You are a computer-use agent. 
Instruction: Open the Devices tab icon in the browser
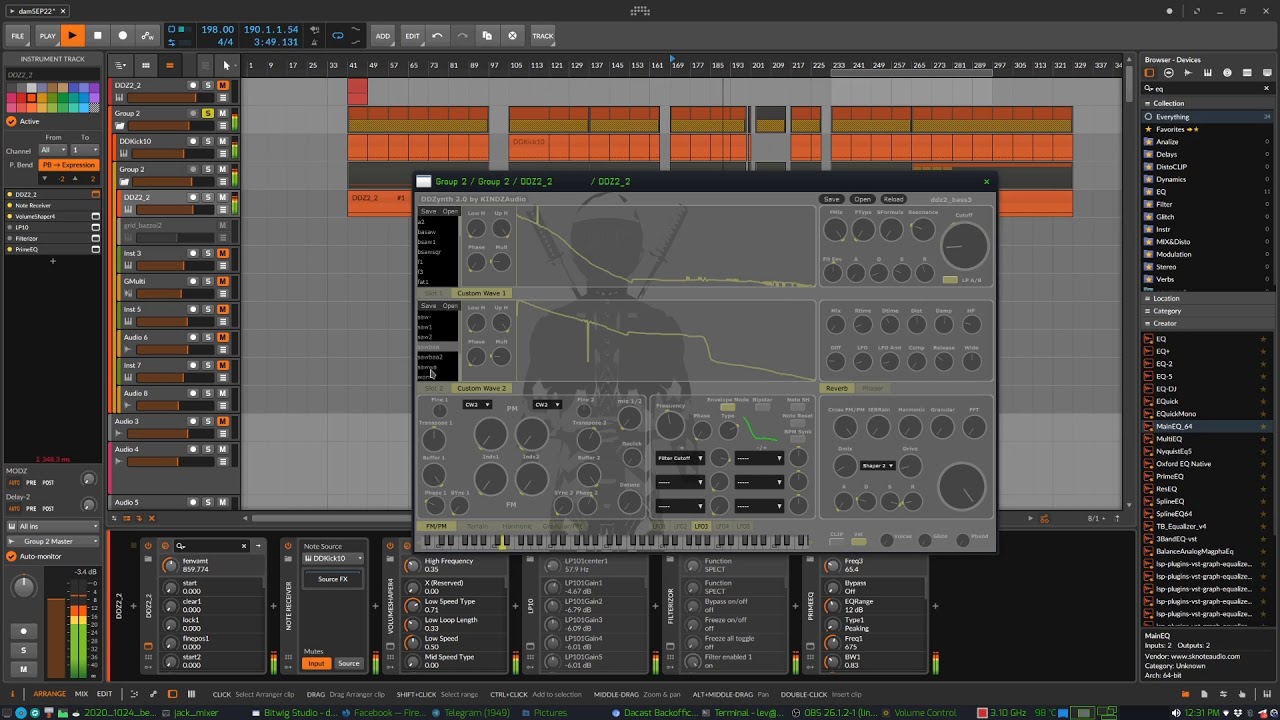(1149, 73)
